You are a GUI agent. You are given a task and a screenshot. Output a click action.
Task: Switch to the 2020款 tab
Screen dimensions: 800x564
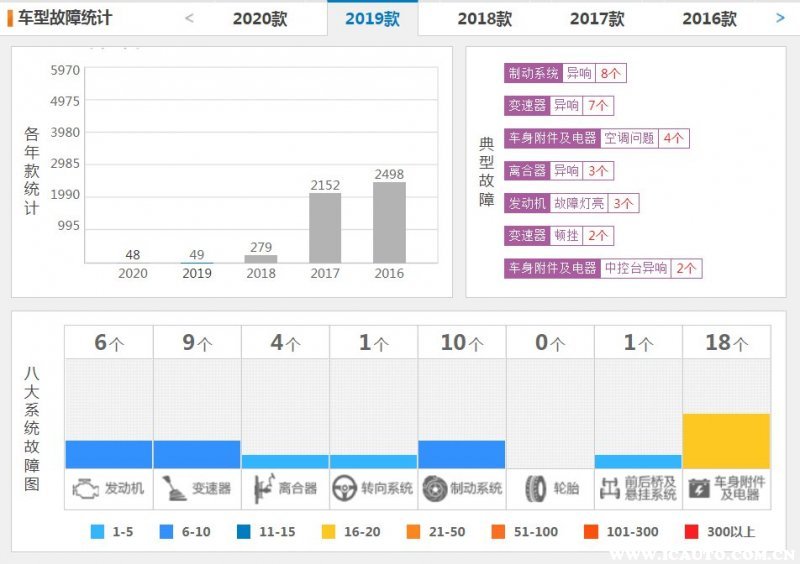coord(260,19)
